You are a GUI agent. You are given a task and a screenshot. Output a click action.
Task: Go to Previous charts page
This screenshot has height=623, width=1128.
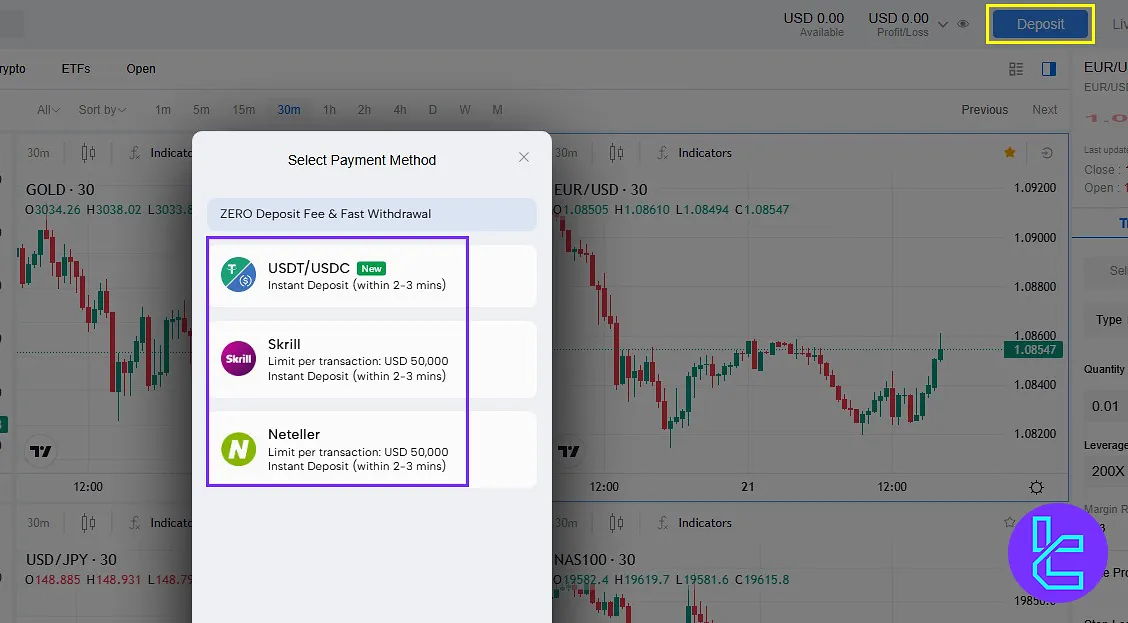coord(984,110)
